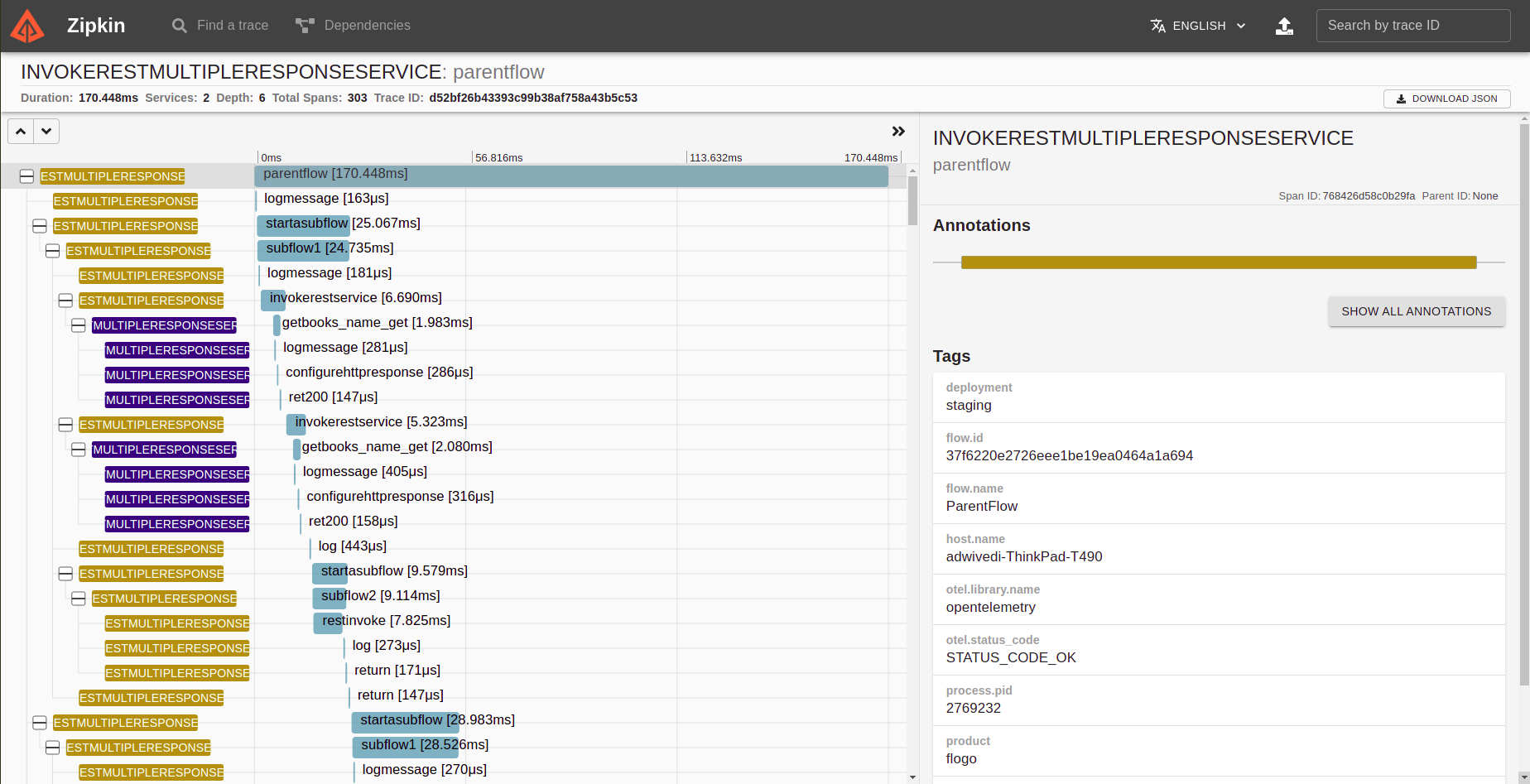1530x784 pixels.
Task: Click the Zipkin logo icon
Action: (x=27, y=26)
